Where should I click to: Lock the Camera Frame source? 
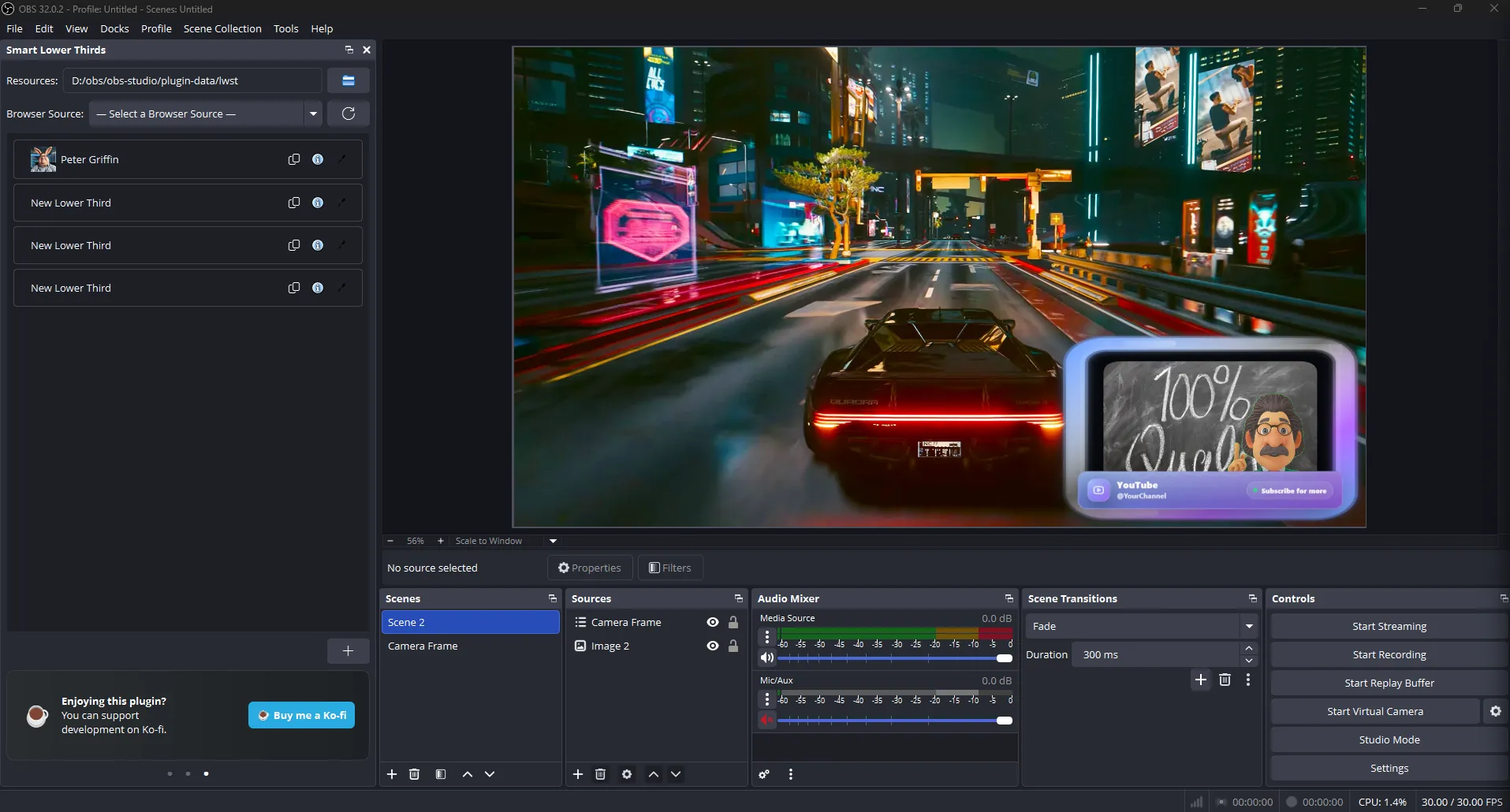[x=733, y=622]
